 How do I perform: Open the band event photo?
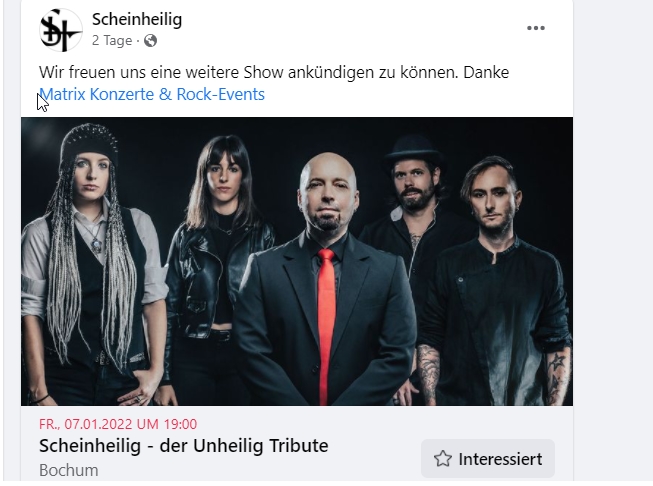click(297, 262)
